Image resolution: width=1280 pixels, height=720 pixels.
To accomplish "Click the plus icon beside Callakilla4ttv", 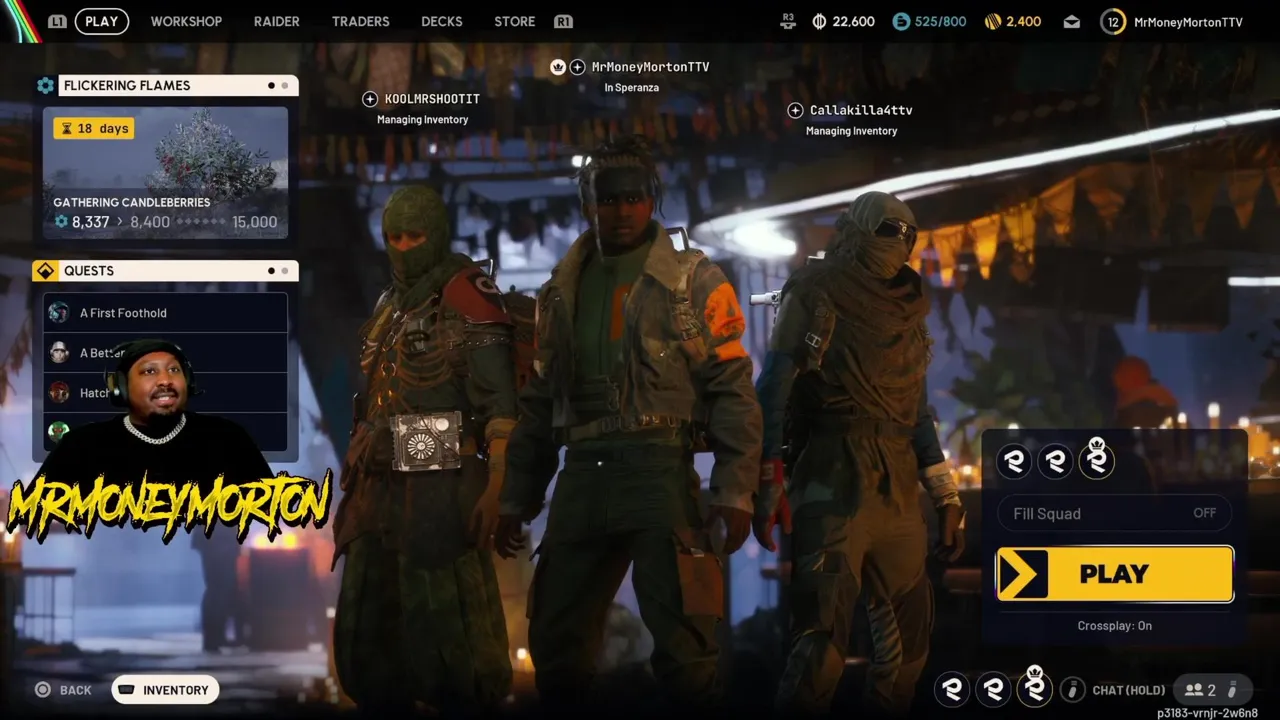I will tap(795, 110).
